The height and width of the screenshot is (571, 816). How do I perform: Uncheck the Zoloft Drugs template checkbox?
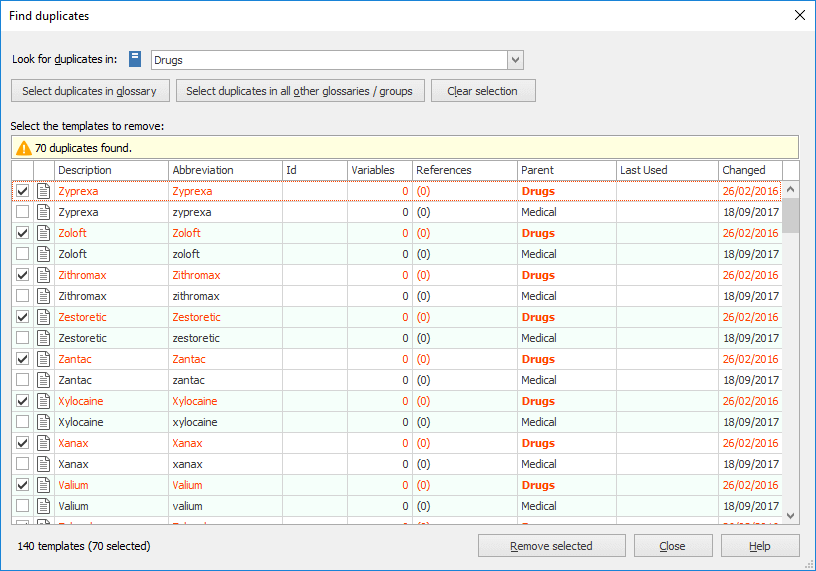point(22,233)
